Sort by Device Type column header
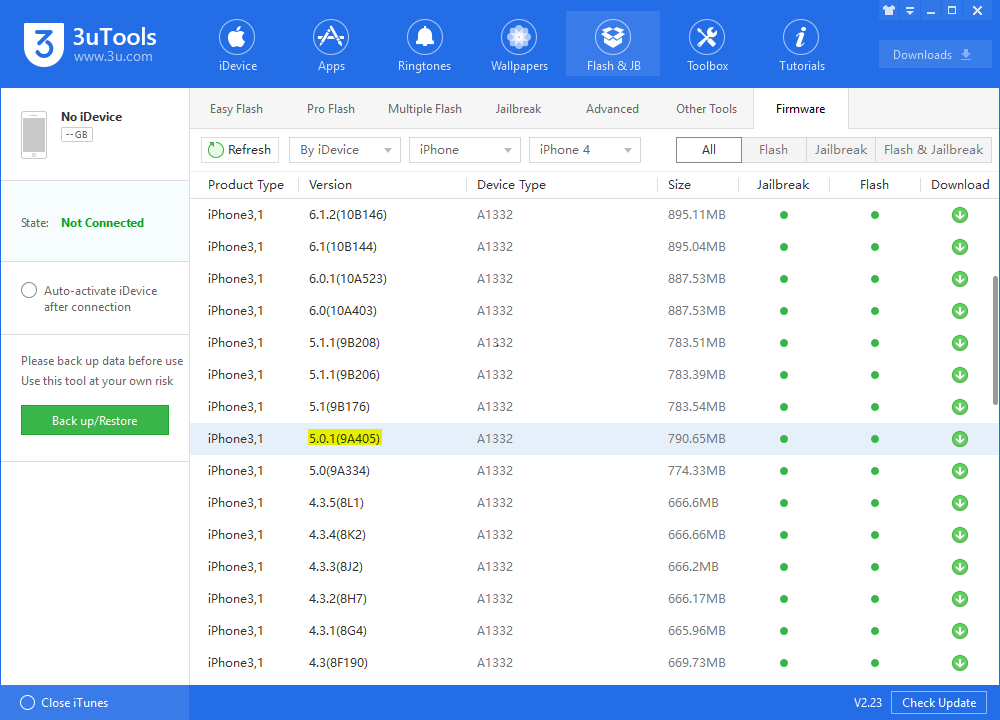Image resolution: width=1000 pixels, height=720 pixels. (x=511, y=185)
